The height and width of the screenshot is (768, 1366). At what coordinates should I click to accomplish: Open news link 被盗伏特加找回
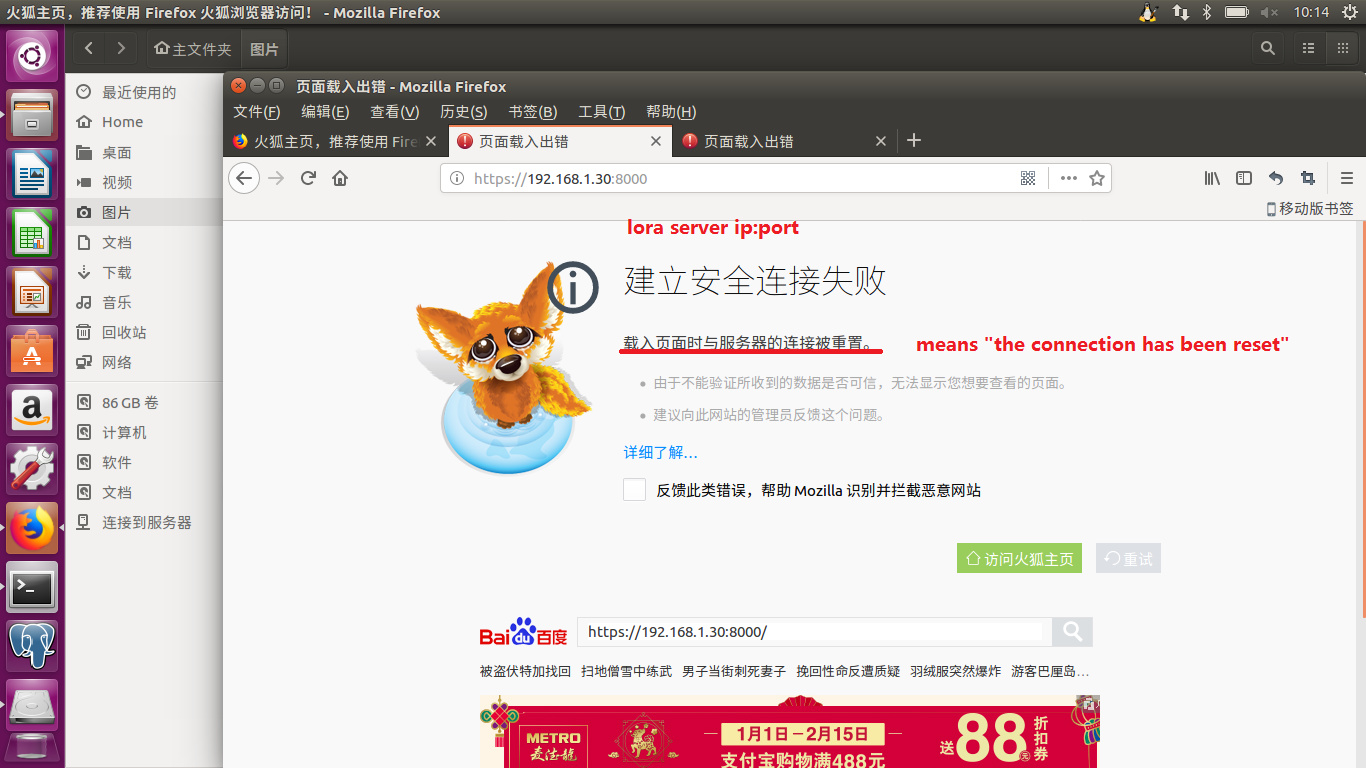[525, 671]
